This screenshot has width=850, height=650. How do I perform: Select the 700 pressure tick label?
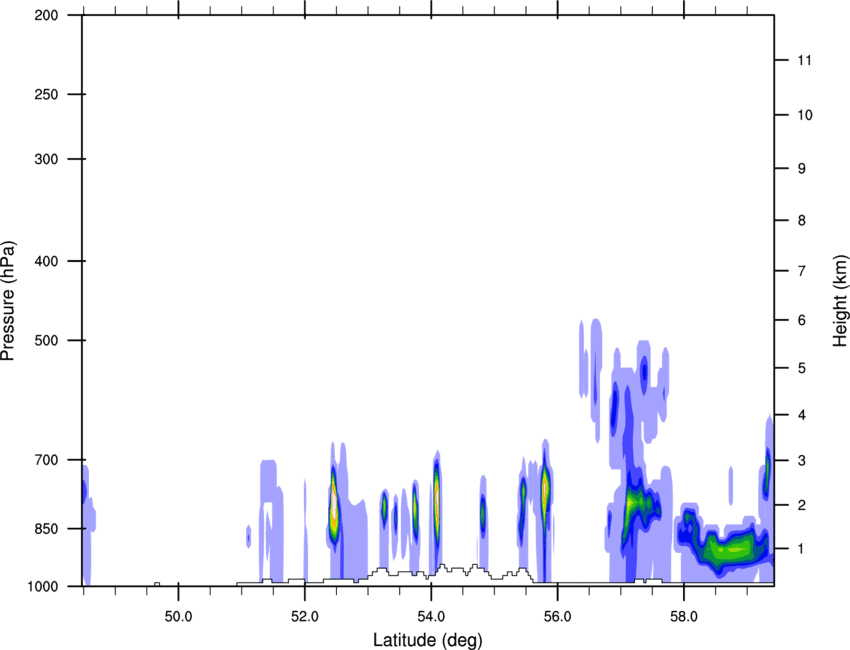[x=47, y=460]
